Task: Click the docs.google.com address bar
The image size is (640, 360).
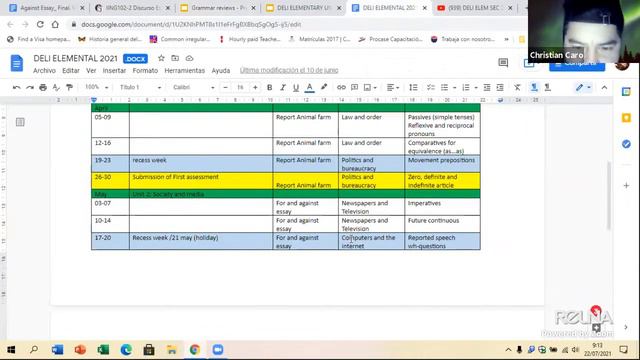Action: (x=191, y=24)
